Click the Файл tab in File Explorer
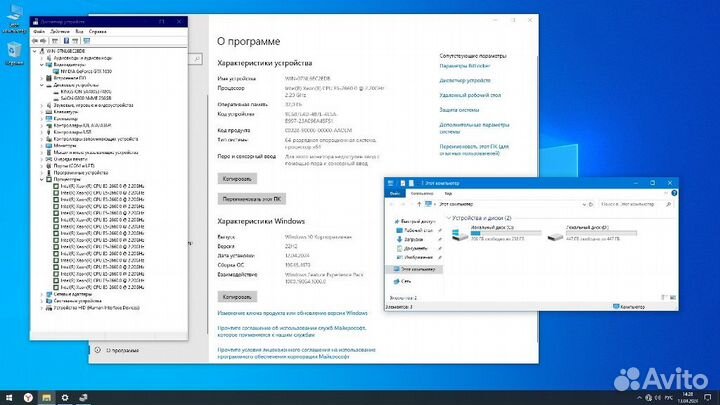Image resolution: width=720 pixels, height=405 pixels. coord(394,194)
